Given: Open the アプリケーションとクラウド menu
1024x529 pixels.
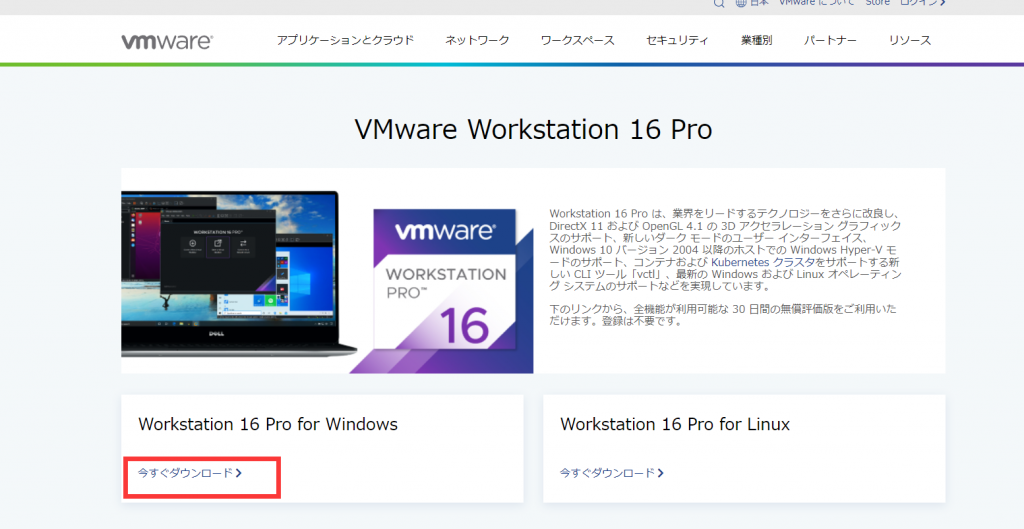Looking at the screenshot, I should pos(345,41).
